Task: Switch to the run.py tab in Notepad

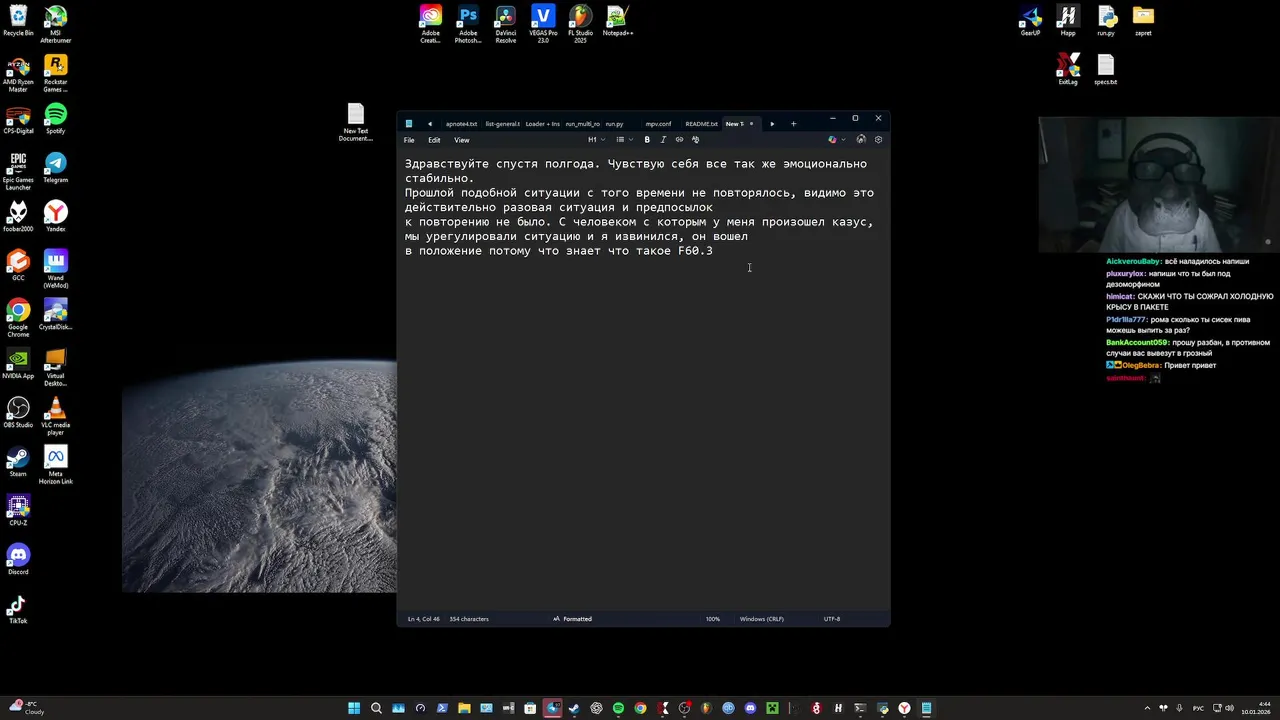Action: tap(614, 124)
